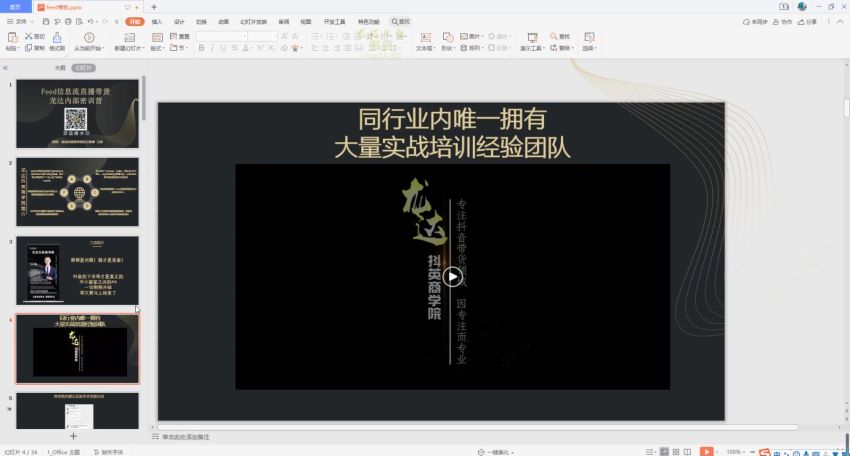Viewport: 850px width, 456px height.
Task: Click the add slide plus below thumbnails
Action: coord(73,436)
